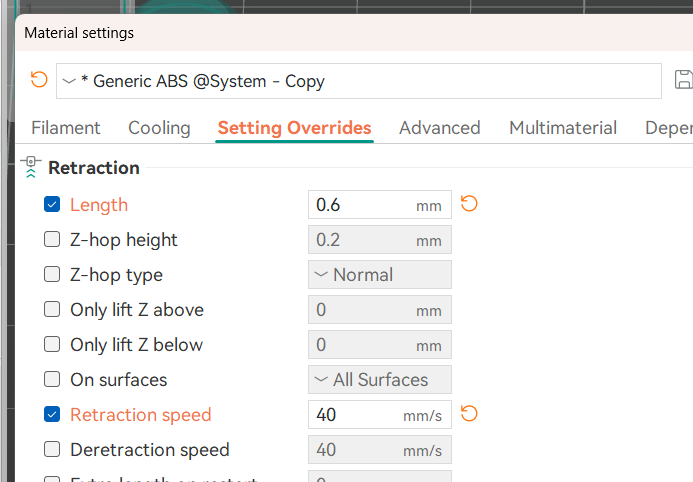Enable the Z-hop height override
693x482 pixels.
pyautogui.click(x=52, y=240)
